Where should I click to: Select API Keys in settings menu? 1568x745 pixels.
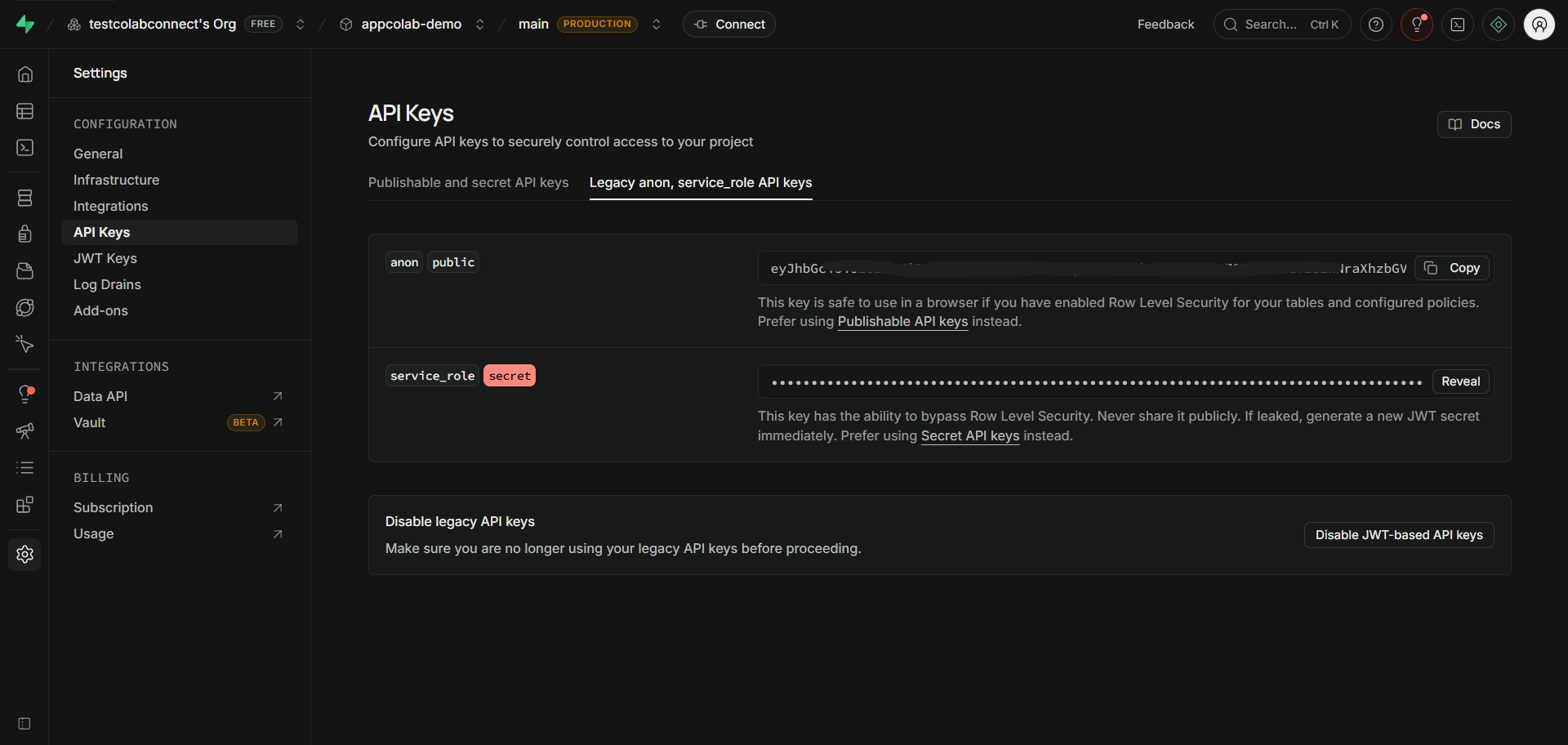click(x=180, y=232)
